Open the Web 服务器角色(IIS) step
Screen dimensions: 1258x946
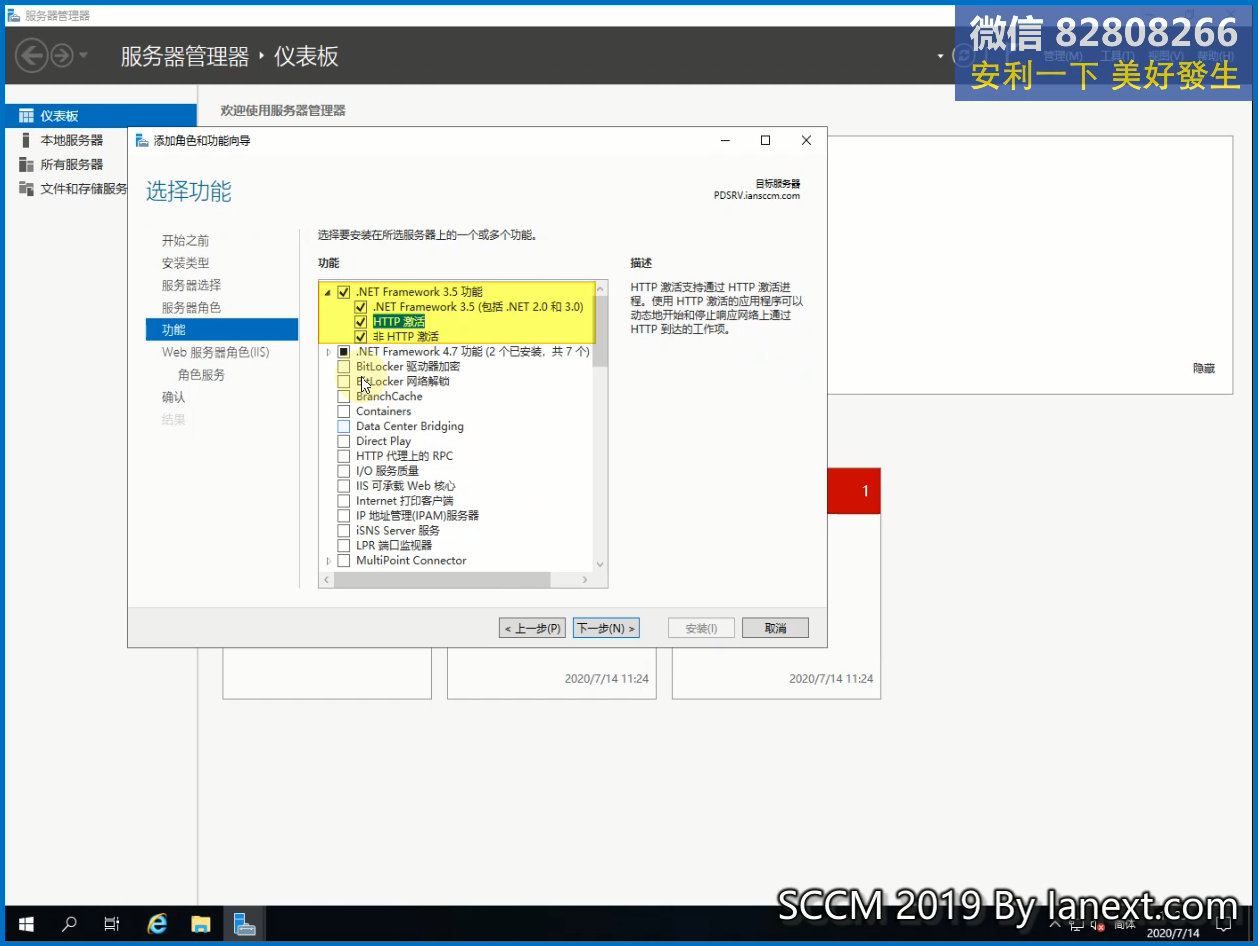click(x=216, y=352)
